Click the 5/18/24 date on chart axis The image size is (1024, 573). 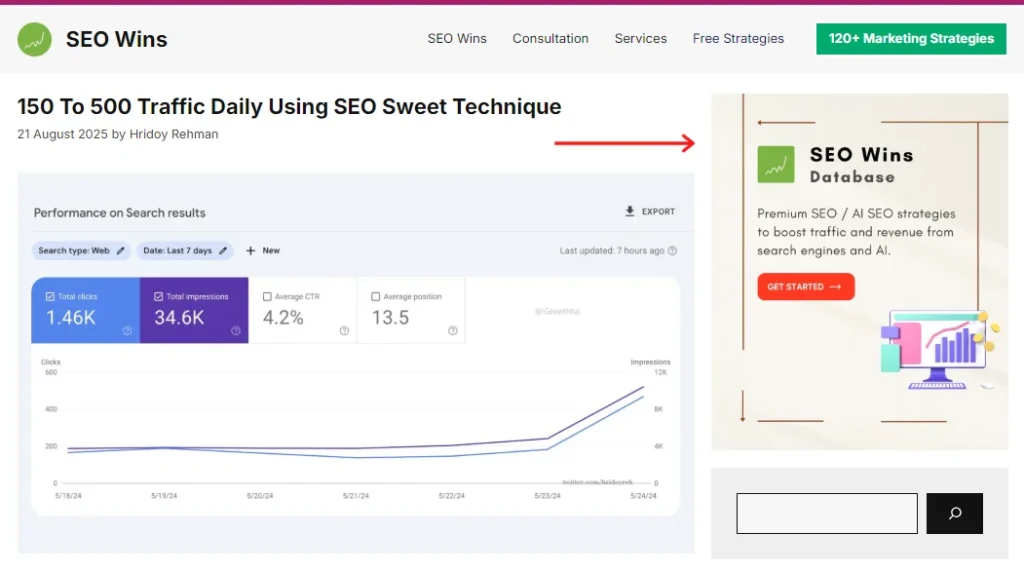68,496
